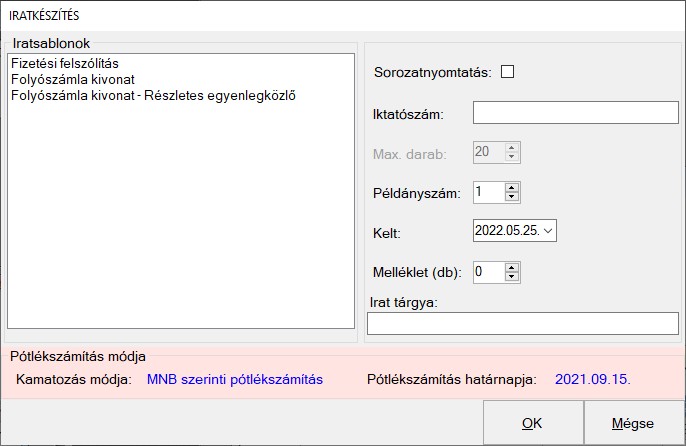
Task: Decrease Melléklet (db) with the down arrow
Action: pos(512,276)
